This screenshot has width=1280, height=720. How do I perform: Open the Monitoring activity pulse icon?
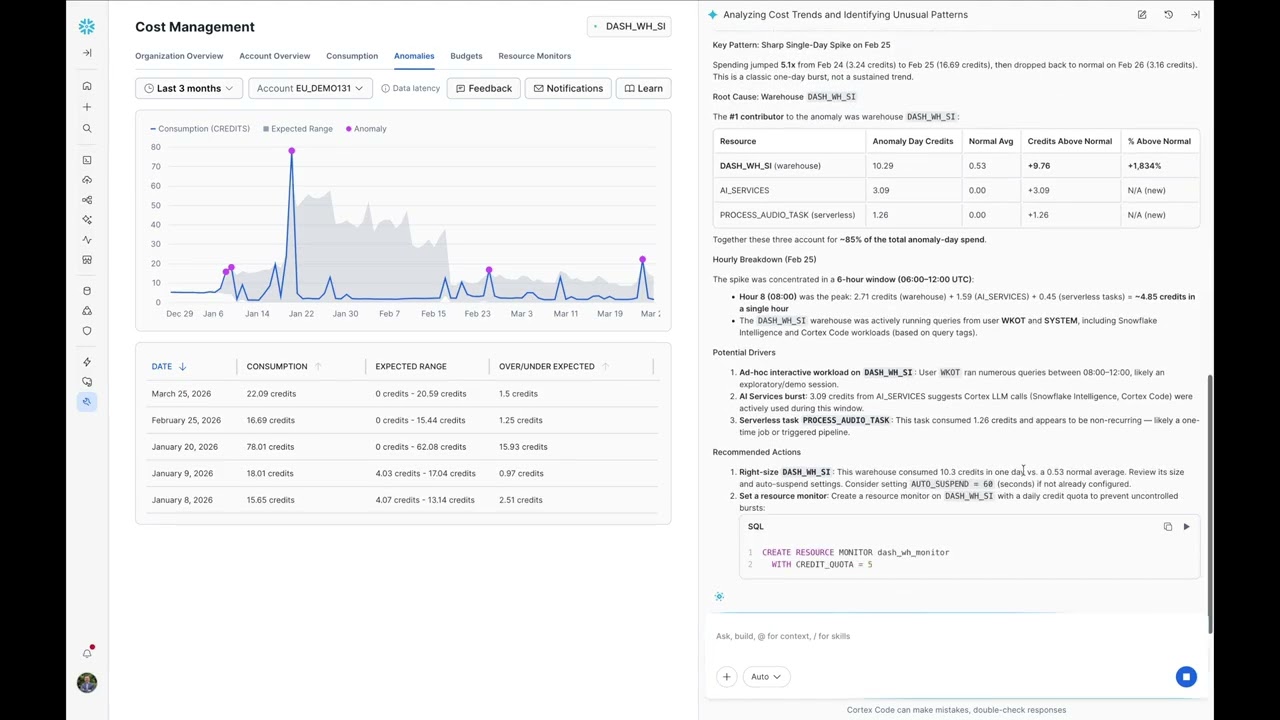tap(87, 240)
